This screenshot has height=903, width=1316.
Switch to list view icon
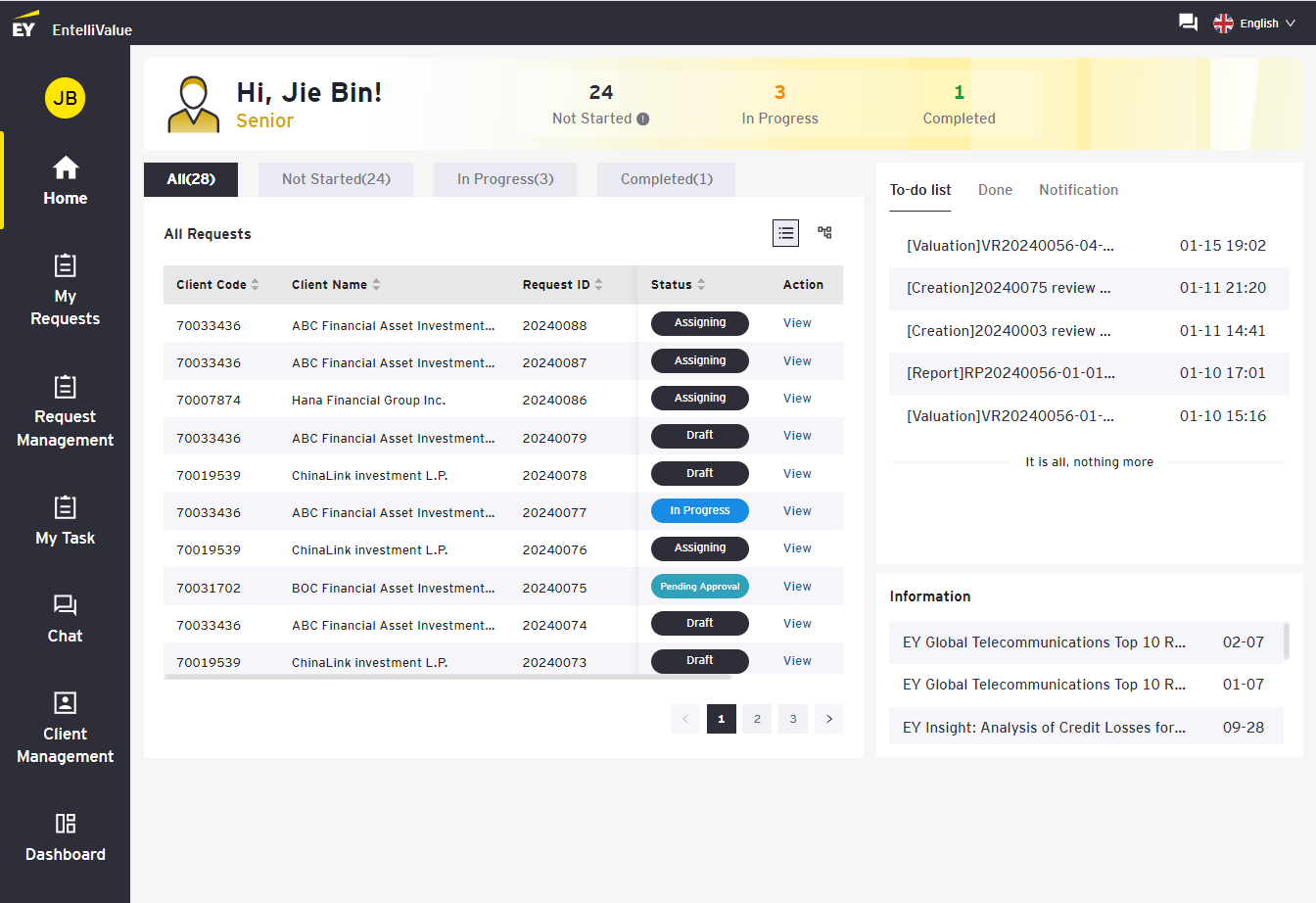click(x=786, y=233)
